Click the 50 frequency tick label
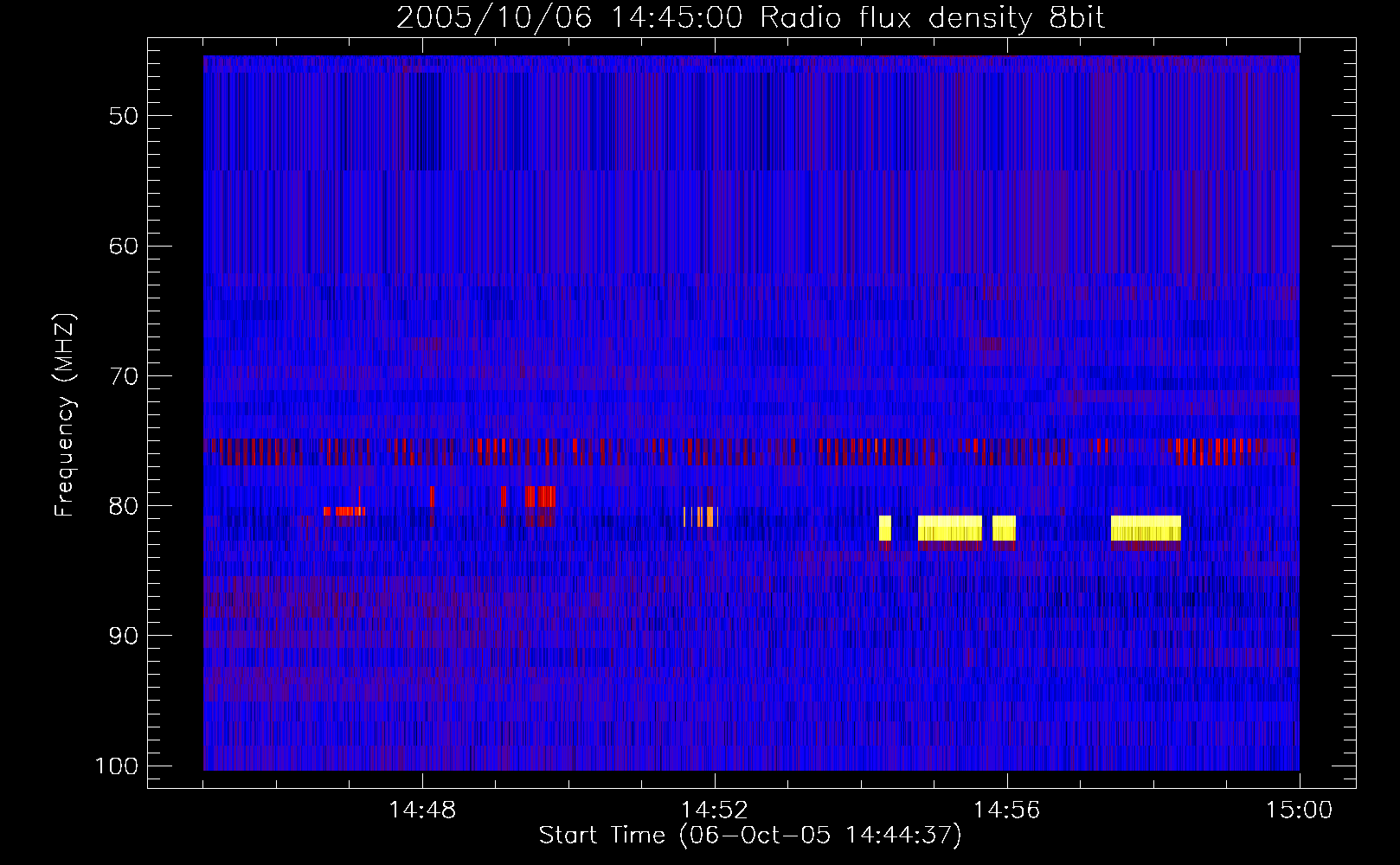Image resolution: width=1400 pixels, height=865 pixels. point(123,117)
